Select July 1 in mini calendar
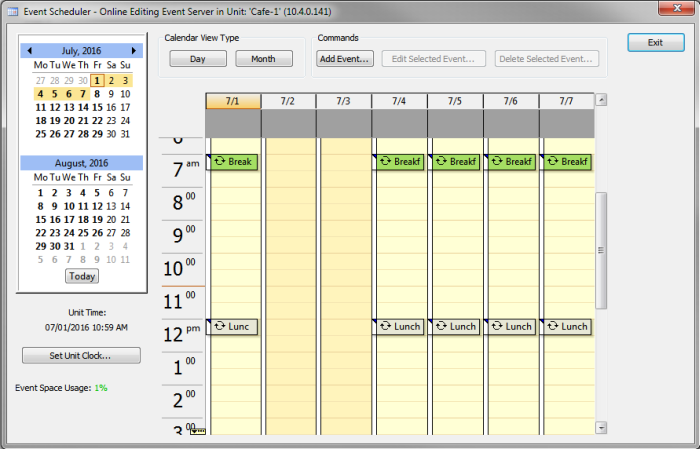Viewport: 700px width, 449px height. (97, 80)
